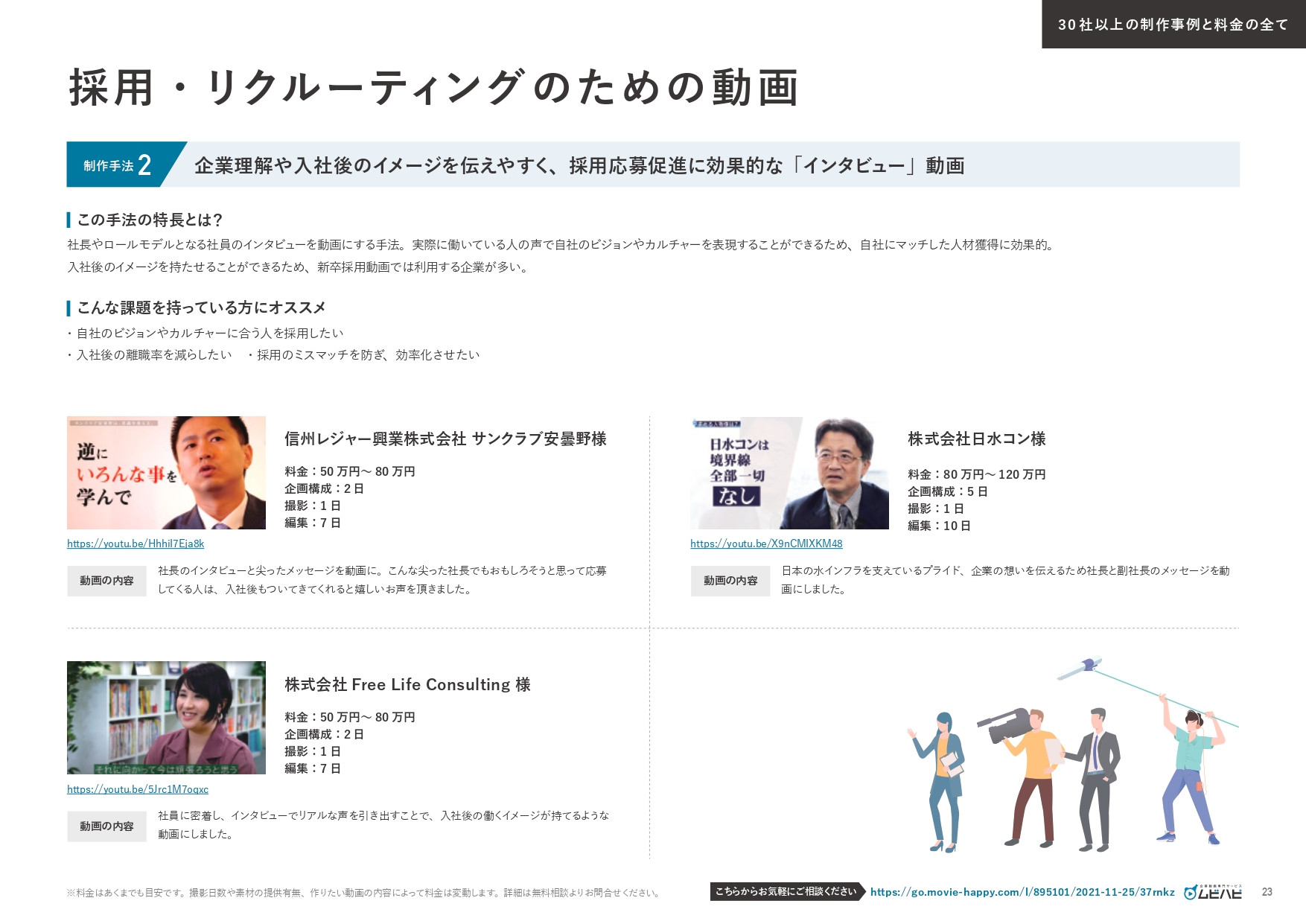
Task: Select the 動画の内容 label for サンクラブ安曇野
Action: pos(106,582)
